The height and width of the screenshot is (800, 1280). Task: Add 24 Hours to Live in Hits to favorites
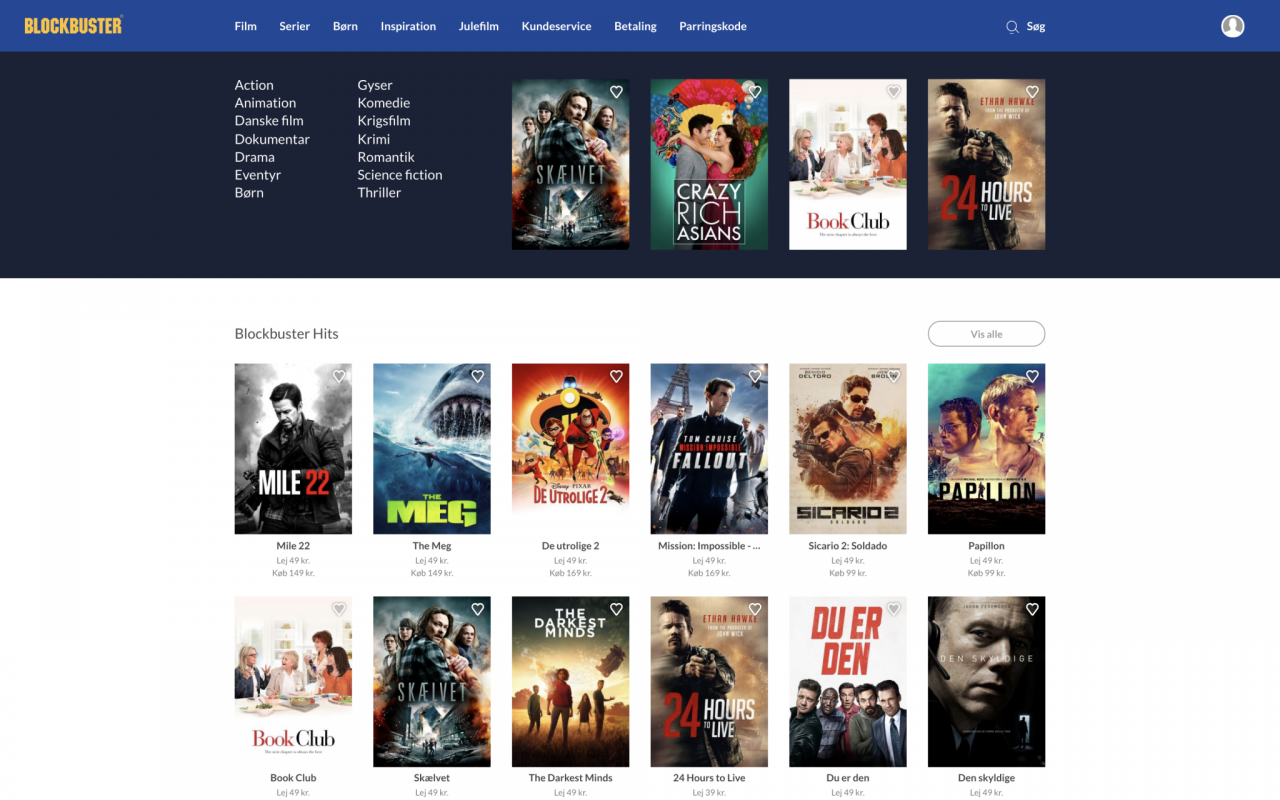tap(755, 609)
